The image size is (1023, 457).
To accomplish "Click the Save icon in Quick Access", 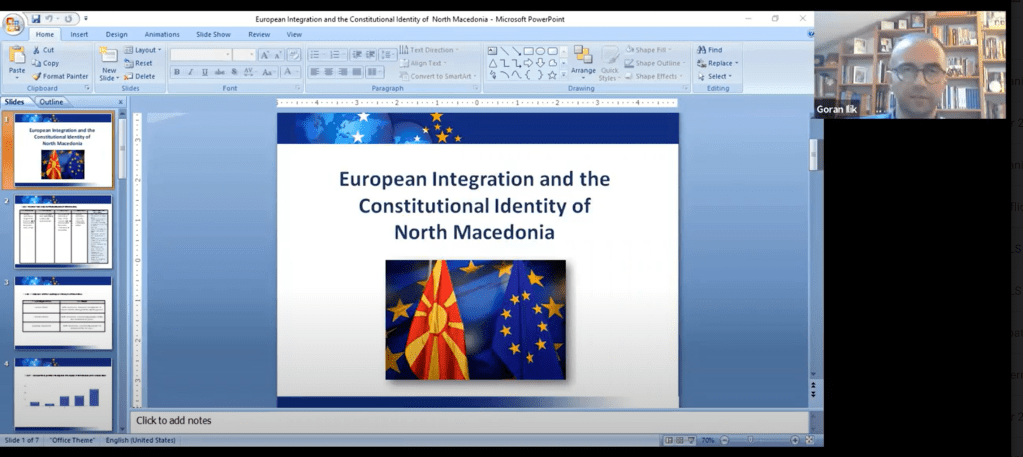I will [x=36, y=19].
